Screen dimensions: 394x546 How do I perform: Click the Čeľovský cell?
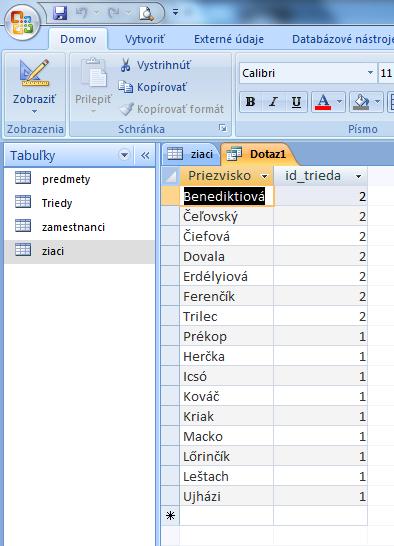click(x=227, y=216)
